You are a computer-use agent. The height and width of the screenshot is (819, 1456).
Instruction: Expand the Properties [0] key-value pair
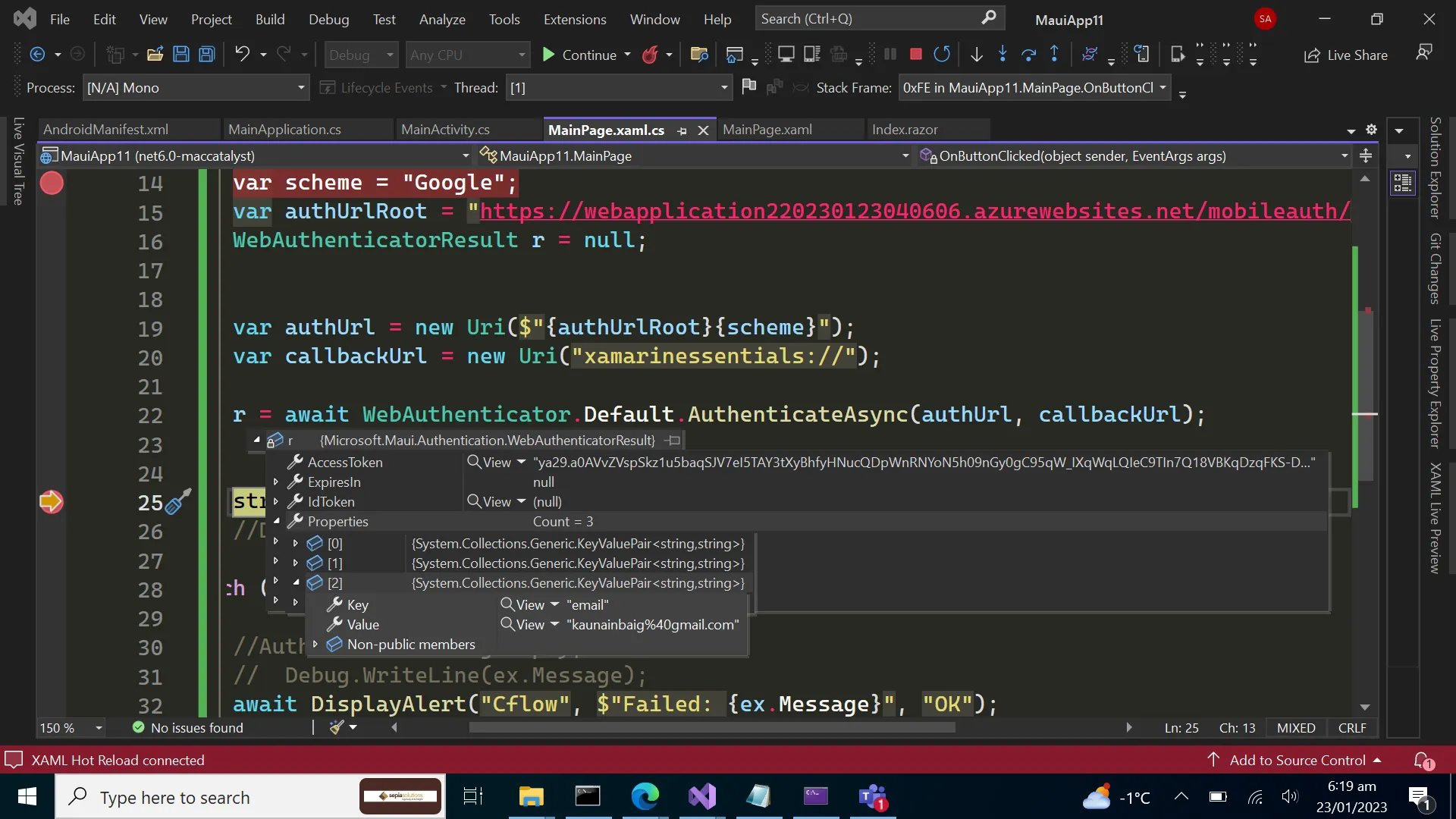click(x=295, y=544)
